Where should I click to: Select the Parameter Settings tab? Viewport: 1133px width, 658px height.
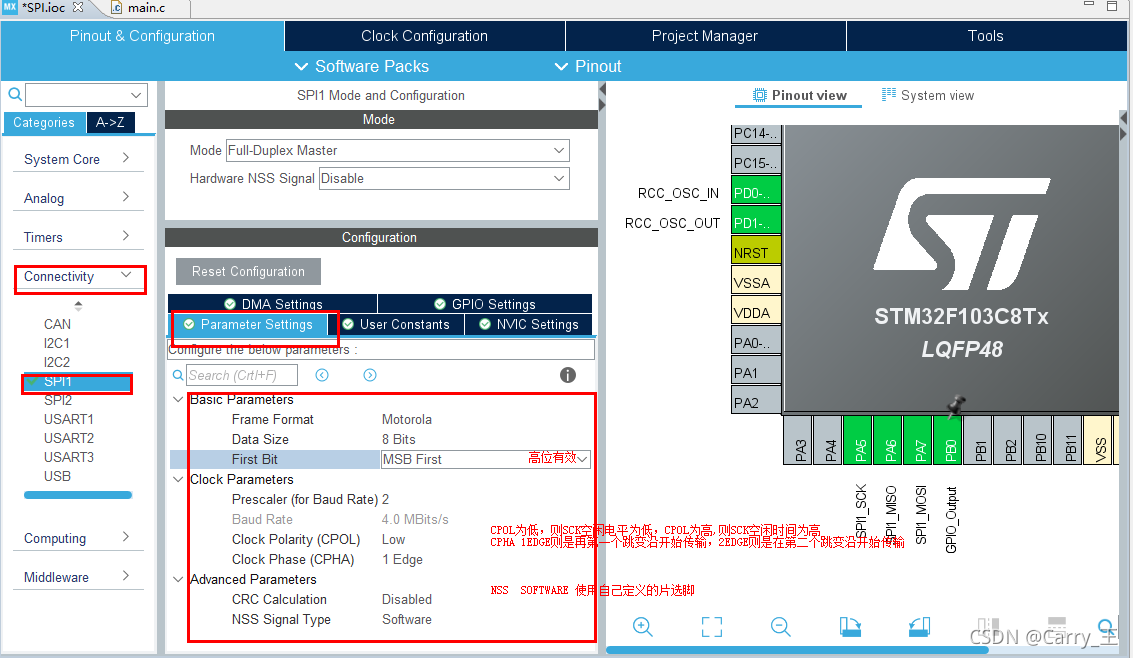tap(249, 325)
